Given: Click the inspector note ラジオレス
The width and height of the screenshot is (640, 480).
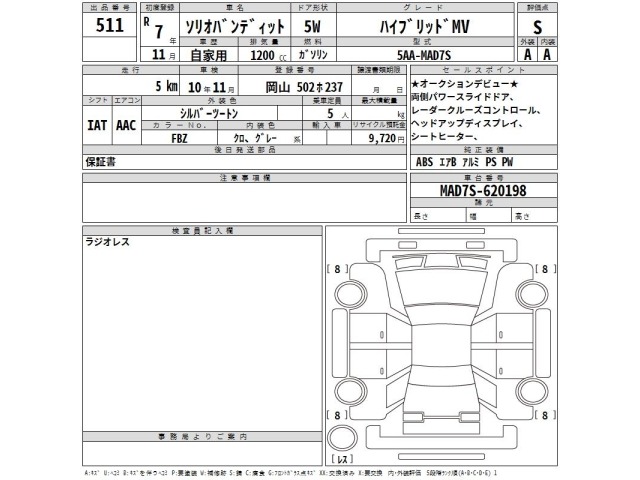Looking at the screenshot, I should click(107, 242).
